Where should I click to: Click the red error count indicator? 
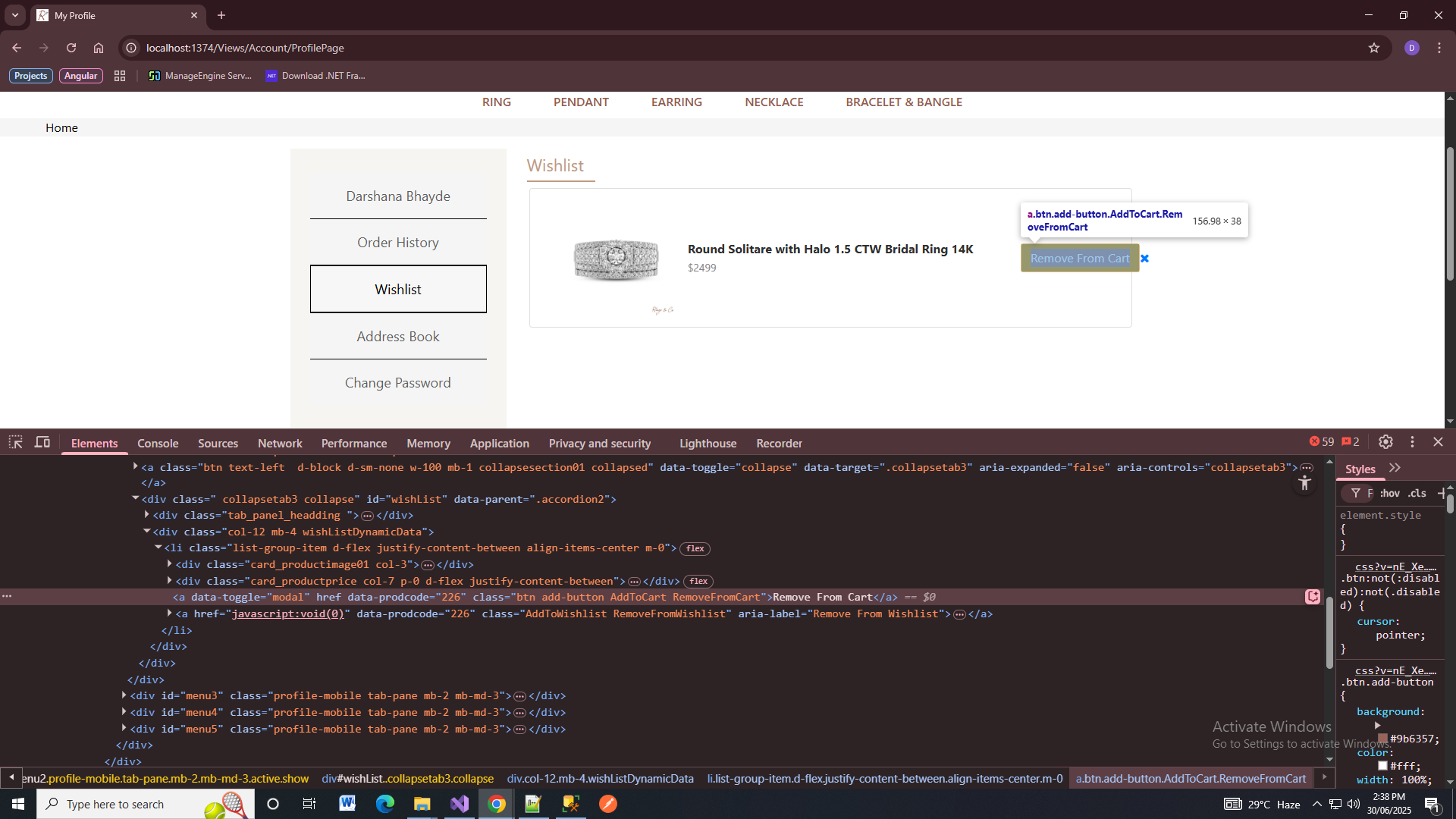(x=1321, y=442)
